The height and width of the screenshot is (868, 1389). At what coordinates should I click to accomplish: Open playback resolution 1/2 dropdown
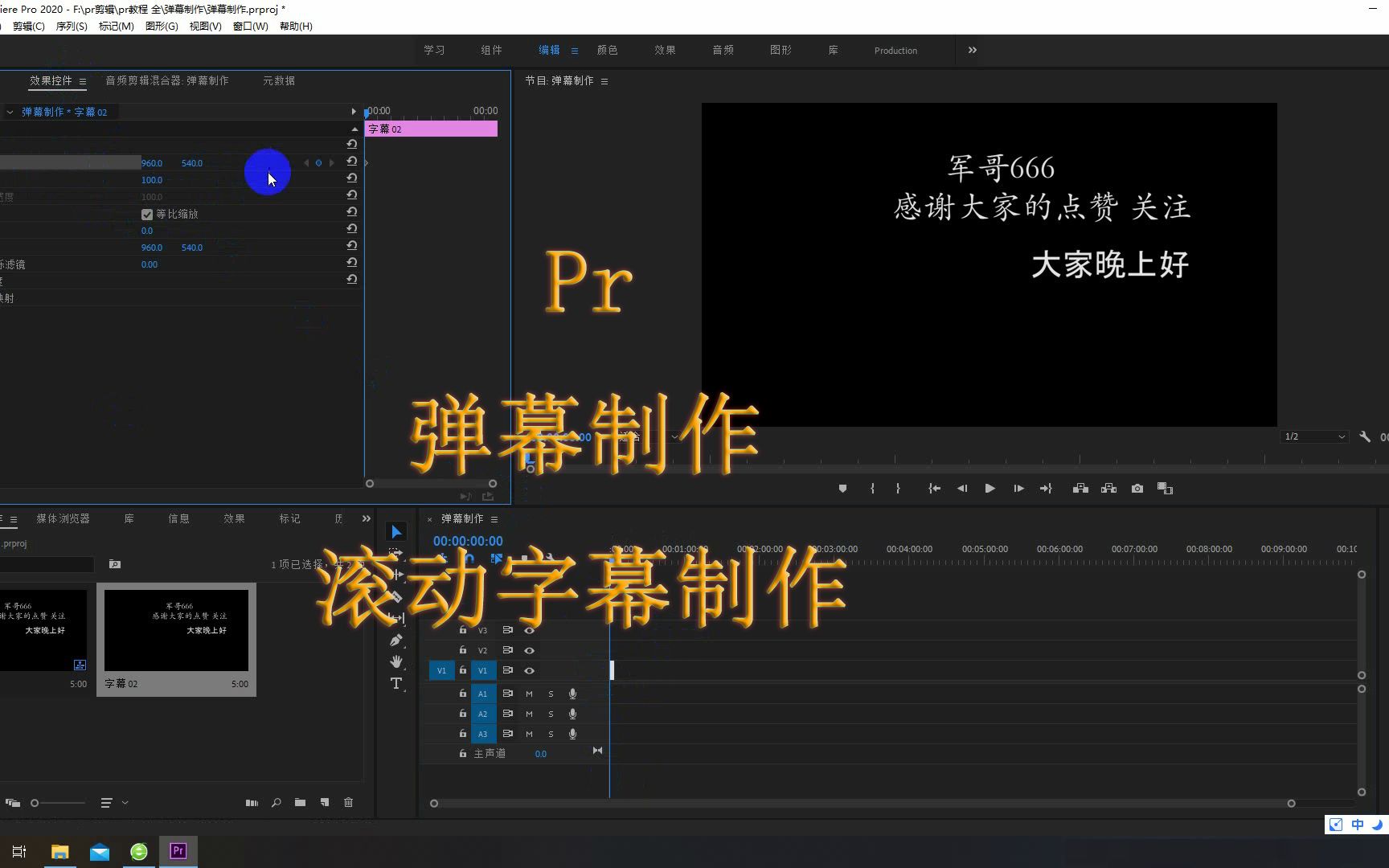1314,436
